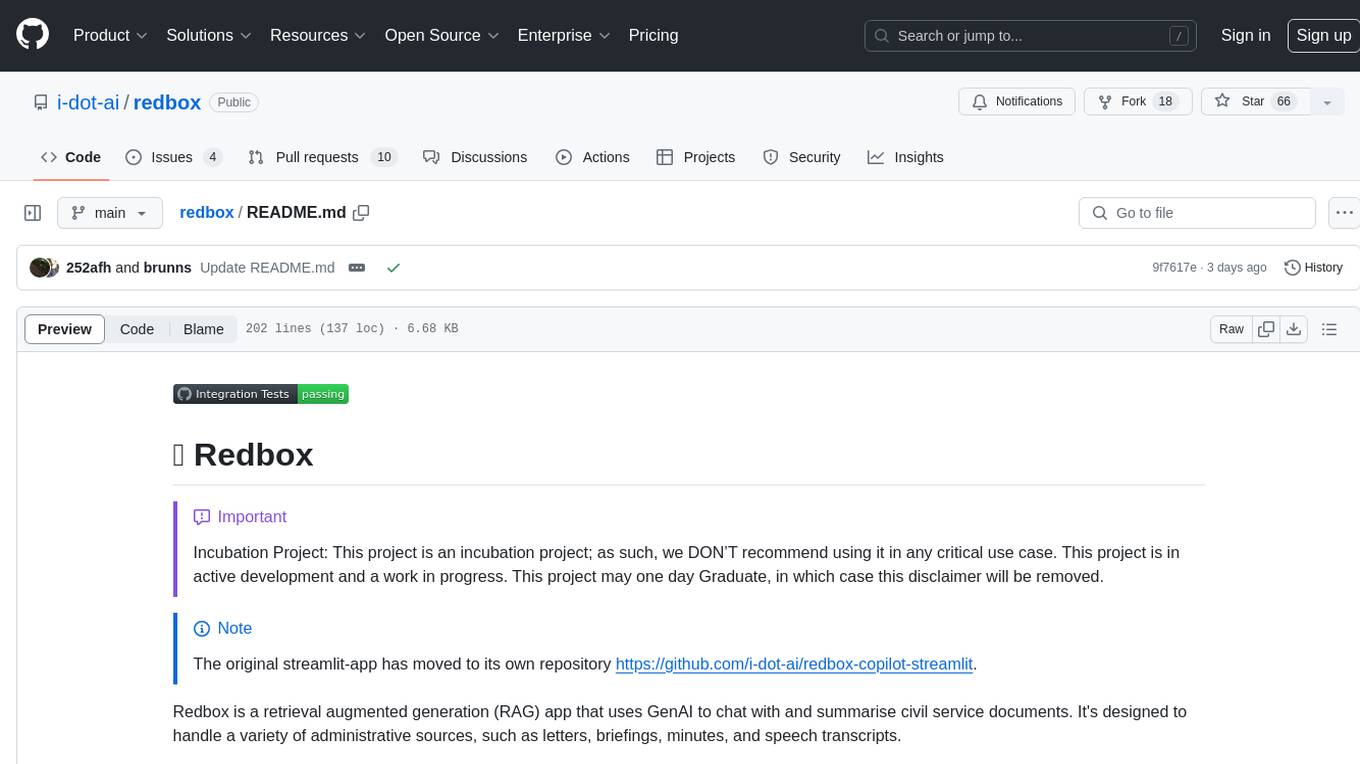Screen dimensions: 1360x764
Task: Open the document outline icon
Action: (x=1329, y=329)
